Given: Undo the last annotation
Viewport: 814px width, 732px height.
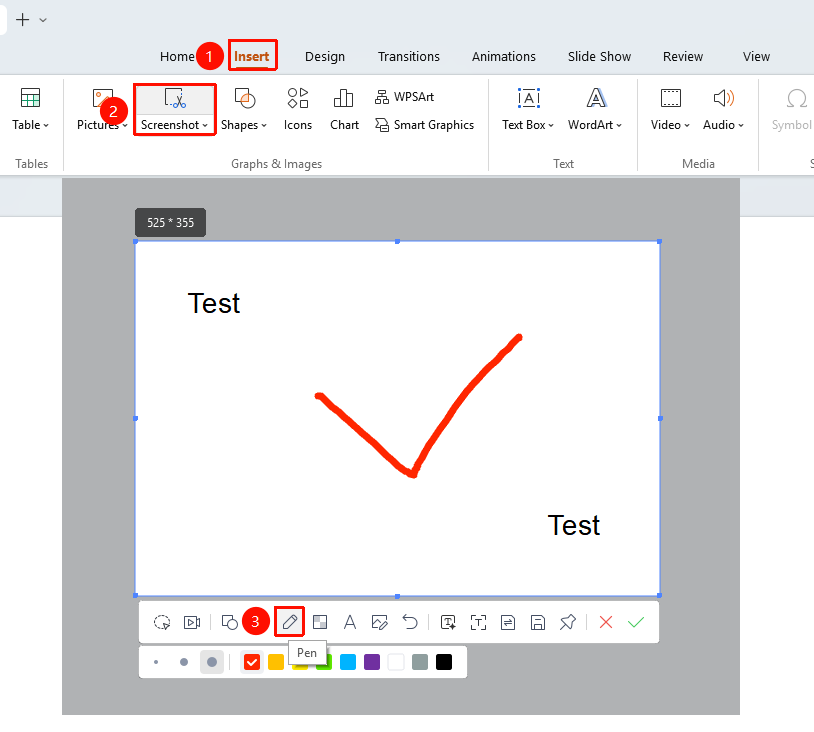Looking at the screenshot, I should tap(410, 621).
